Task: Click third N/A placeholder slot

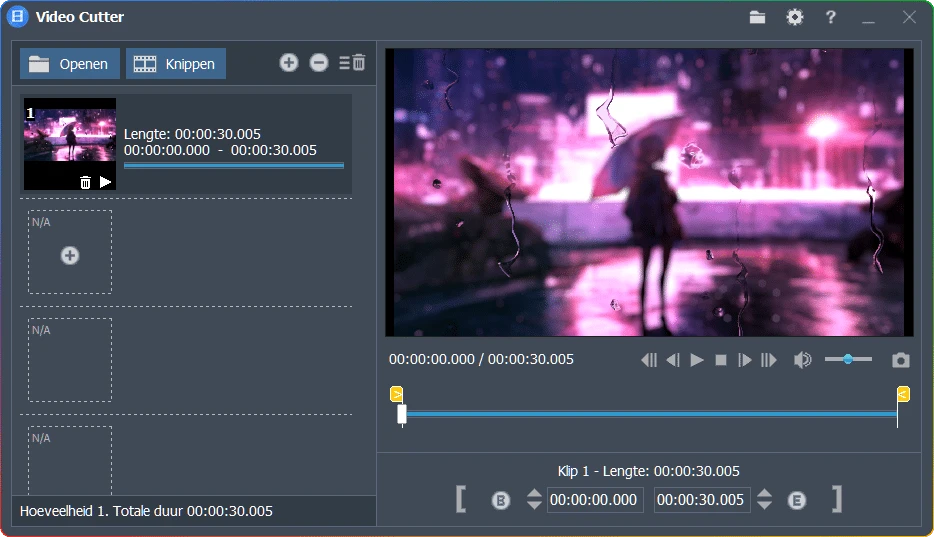Action: point(70,460)
